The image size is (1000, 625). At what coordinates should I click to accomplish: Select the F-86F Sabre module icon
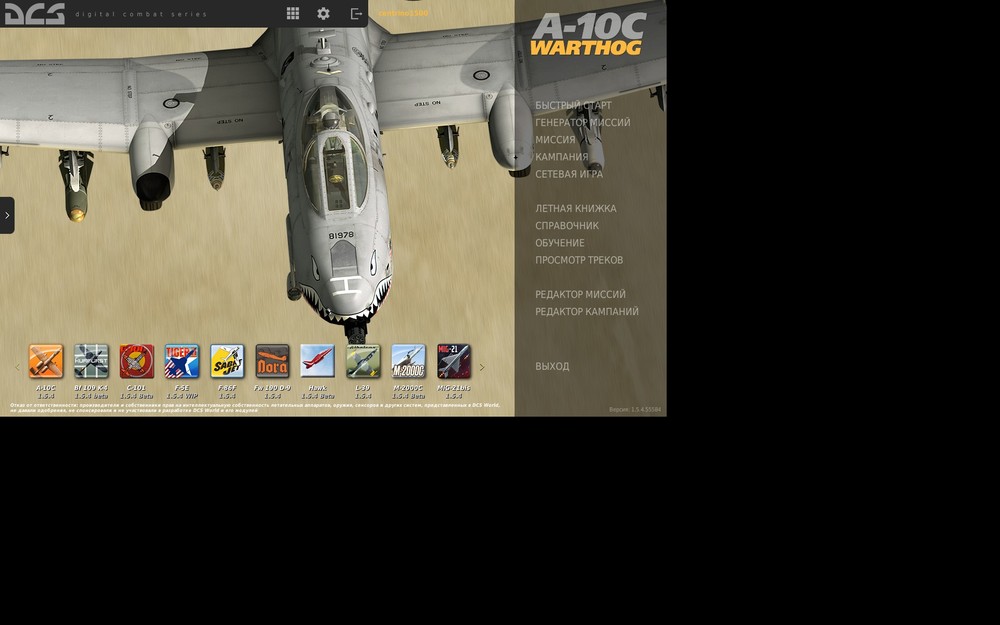[227, 361]
